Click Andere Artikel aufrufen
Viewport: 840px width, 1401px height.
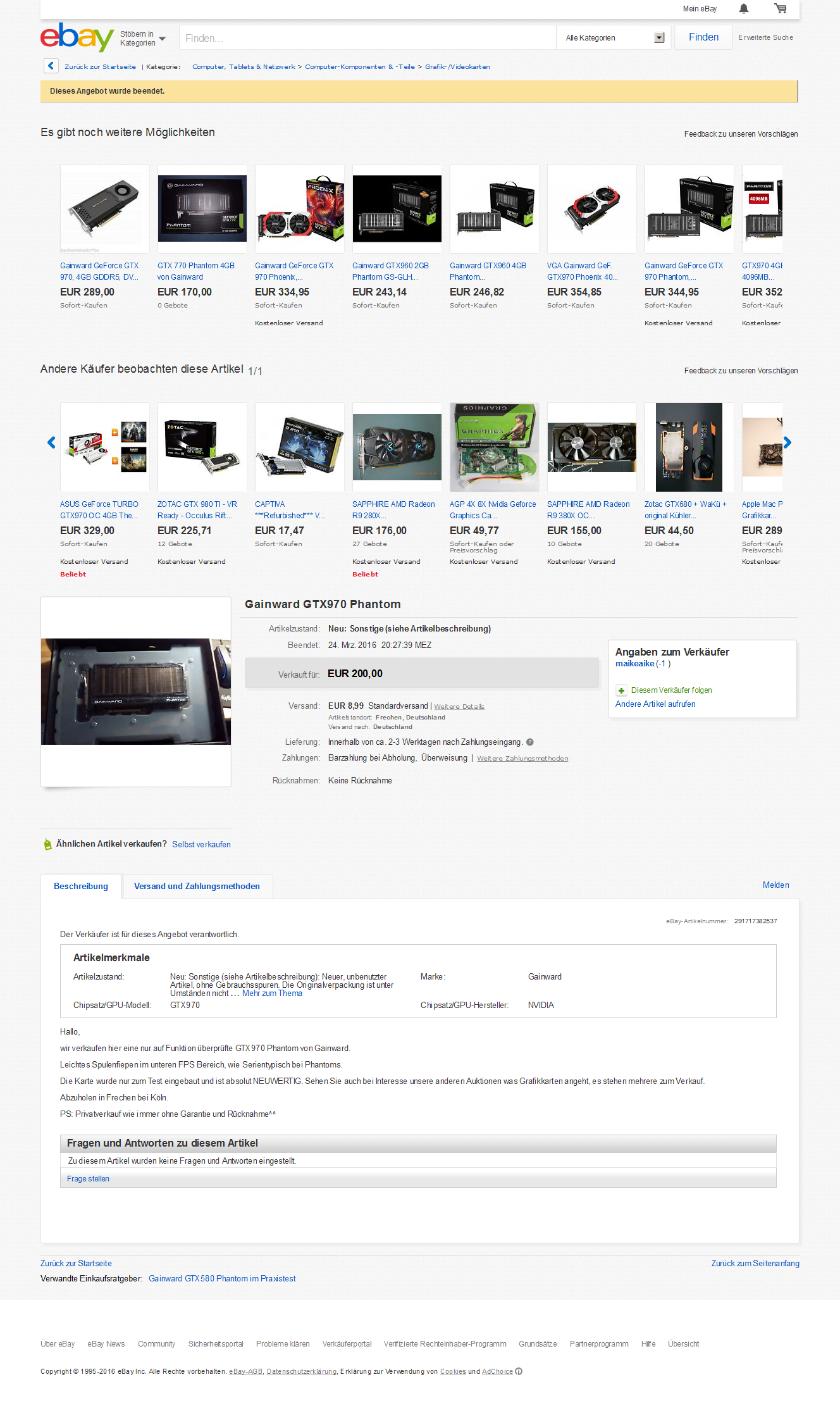point(655,704)
